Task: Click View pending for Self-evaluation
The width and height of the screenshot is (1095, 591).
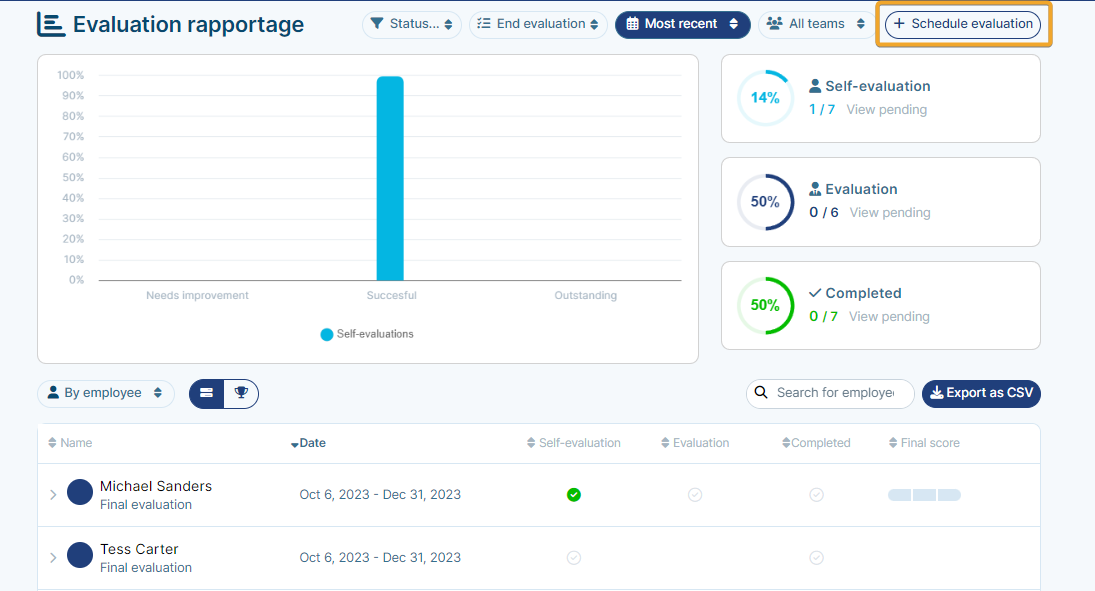Action: click(887, 110)
